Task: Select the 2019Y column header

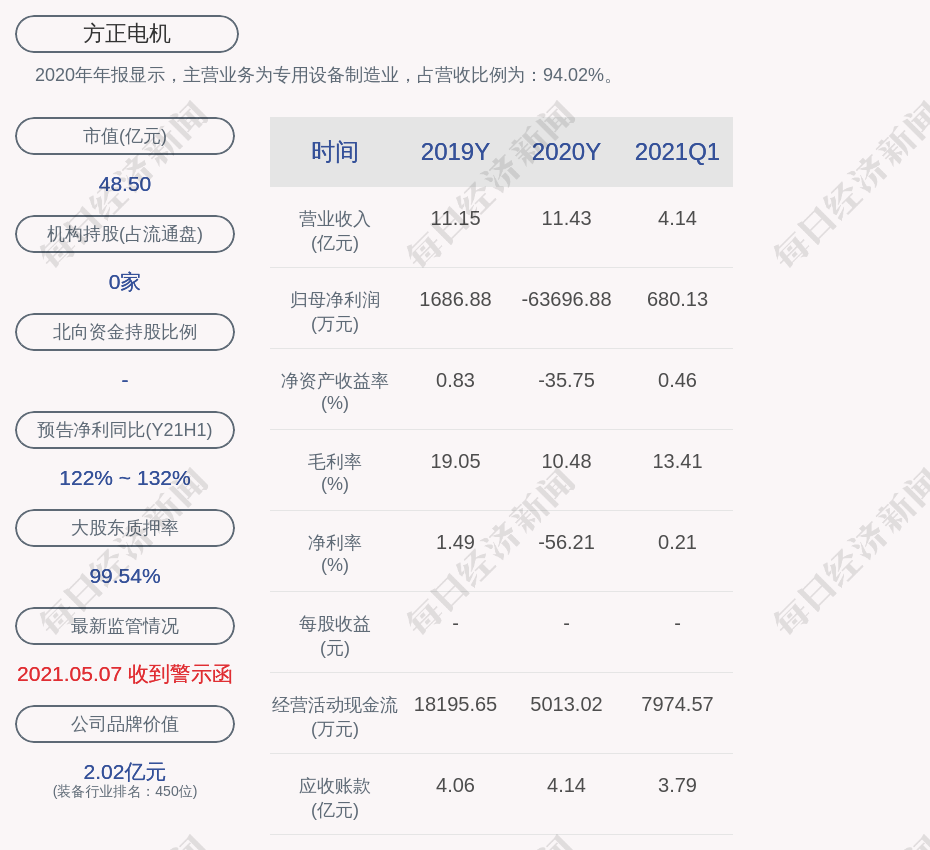Action: (x=455, y=152)
